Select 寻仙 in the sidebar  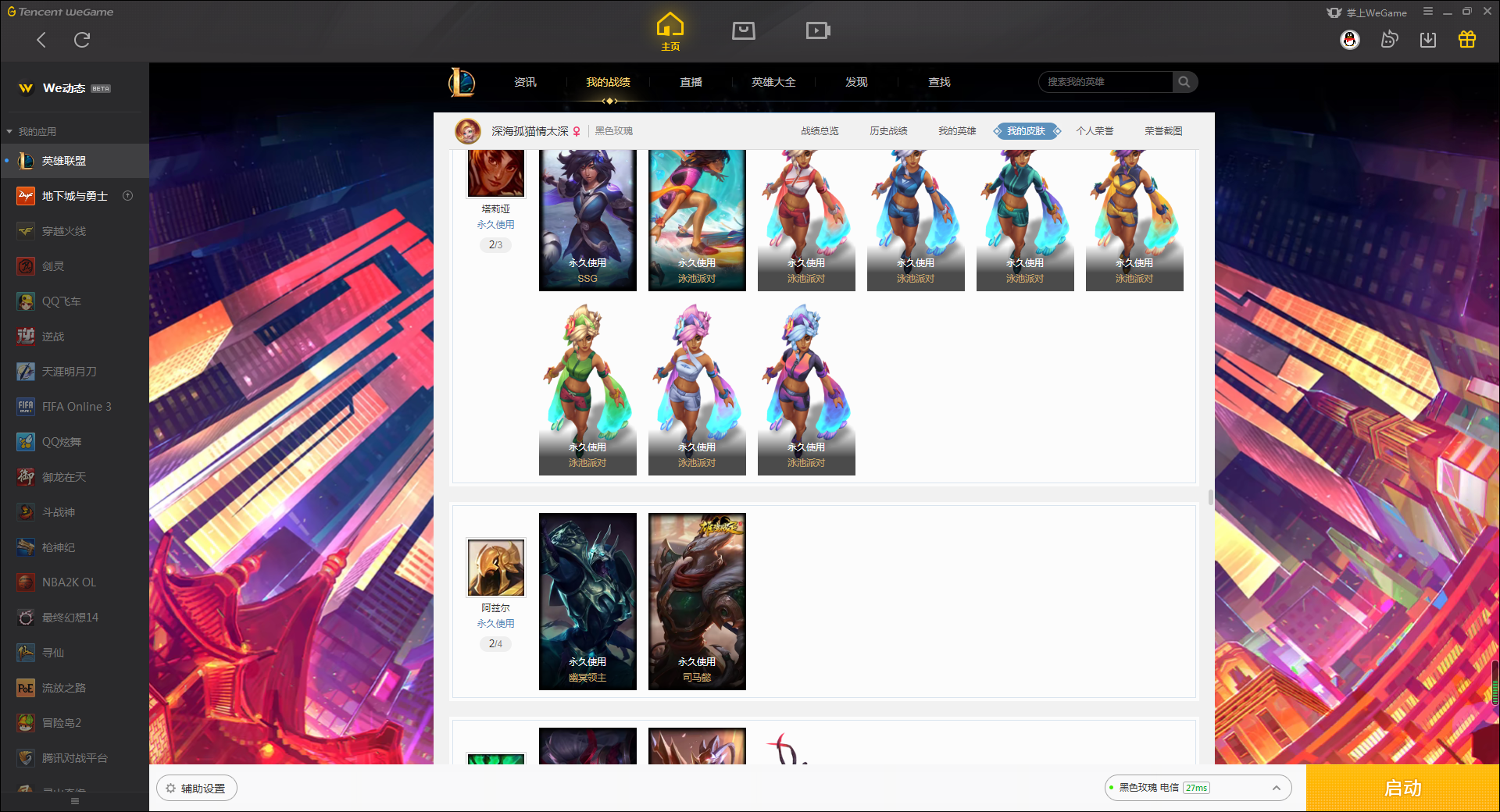tap(74, 653)
